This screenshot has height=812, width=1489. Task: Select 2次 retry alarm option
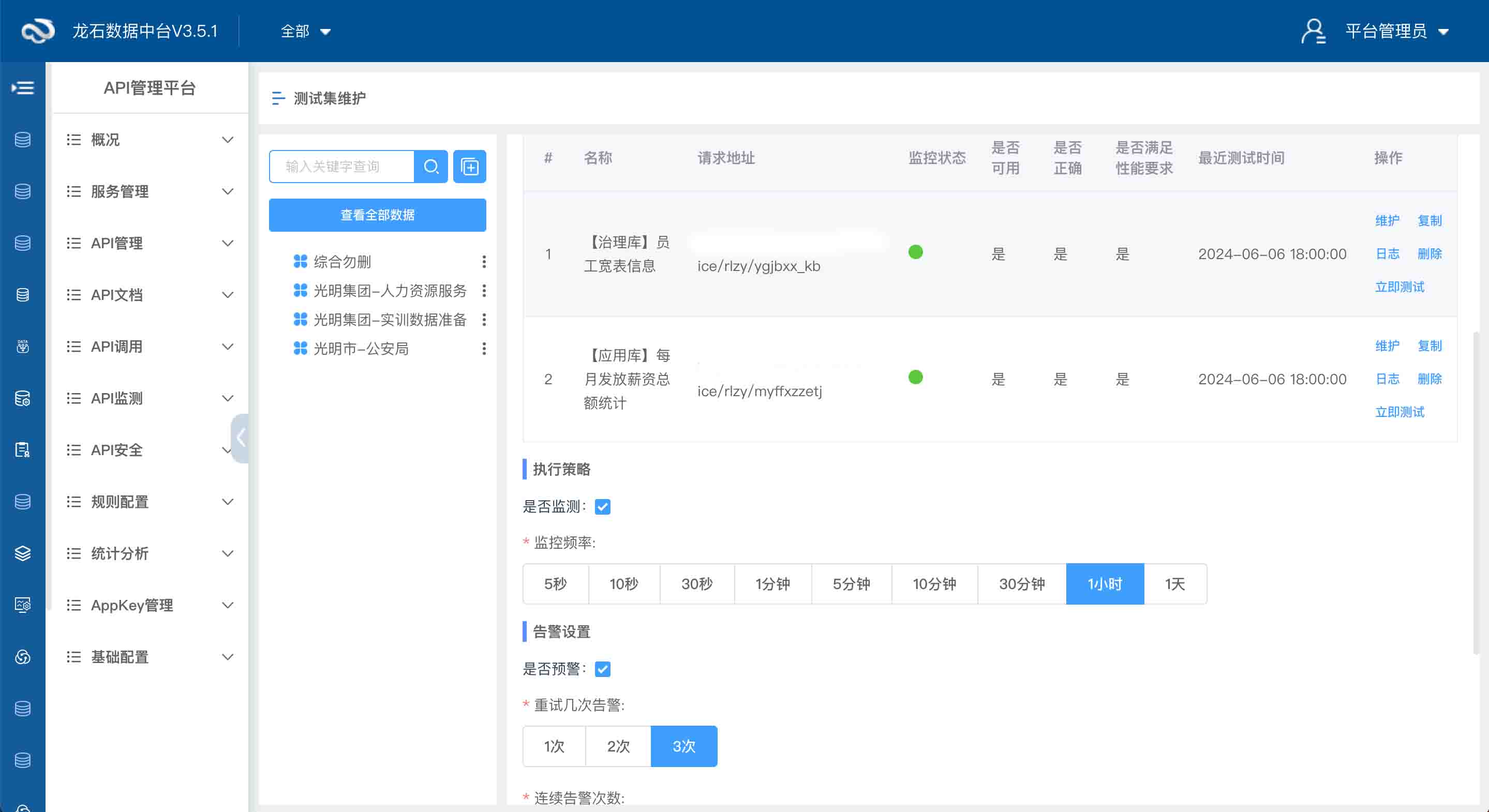(618, 746)
